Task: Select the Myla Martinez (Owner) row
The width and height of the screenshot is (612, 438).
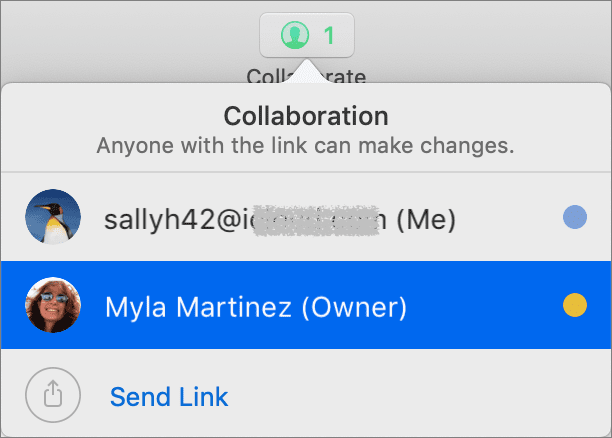Action: [x=306, y=305]
